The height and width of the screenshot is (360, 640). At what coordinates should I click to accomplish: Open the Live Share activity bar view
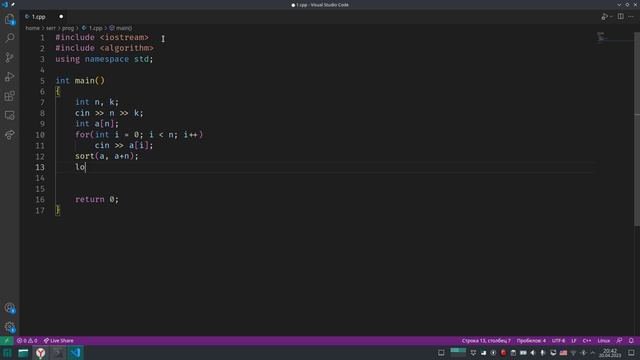(x=9, y=134)
